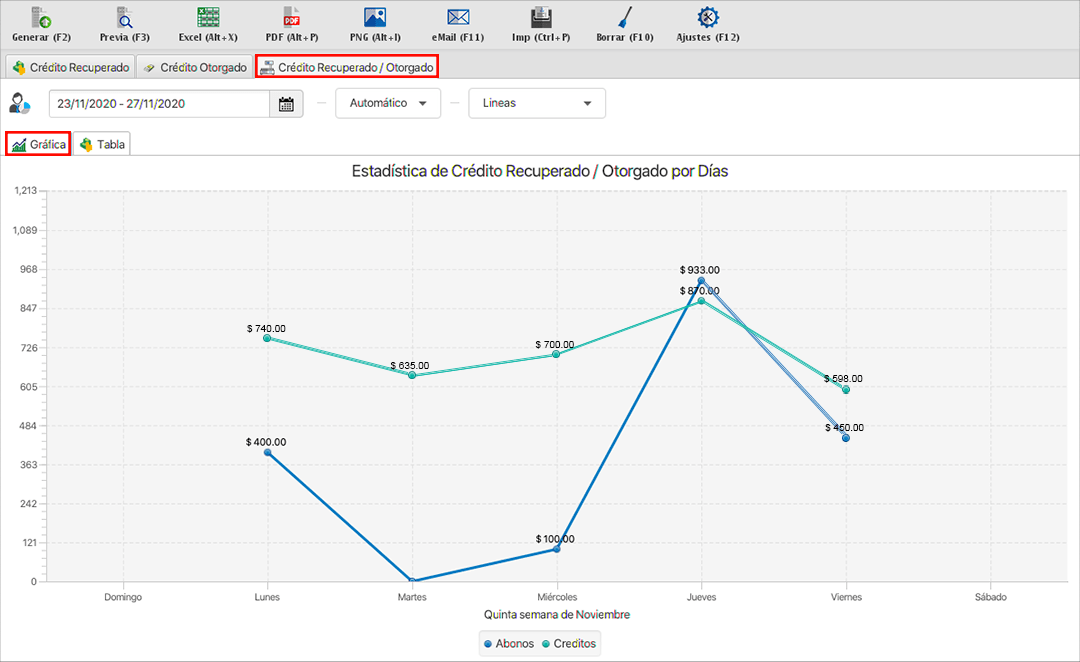Viewport: 1080px width, 662px height.
Task: Expand the Automático dropdown
Action: (x=388, y=103)
